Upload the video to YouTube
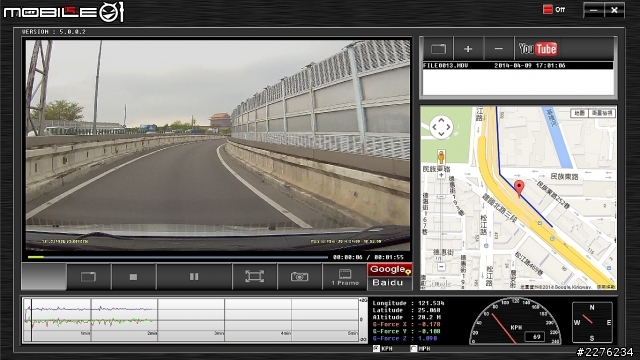The height and width of the screenshot is (360, 640). [538, 49]
